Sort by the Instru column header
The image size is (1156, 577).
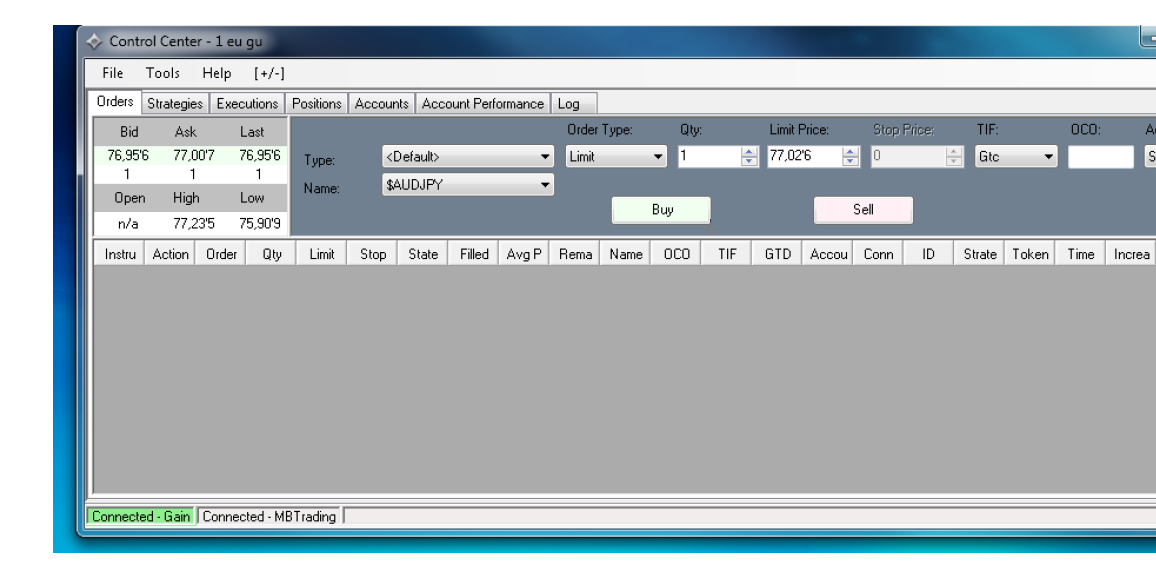click(x=119, y=254)
